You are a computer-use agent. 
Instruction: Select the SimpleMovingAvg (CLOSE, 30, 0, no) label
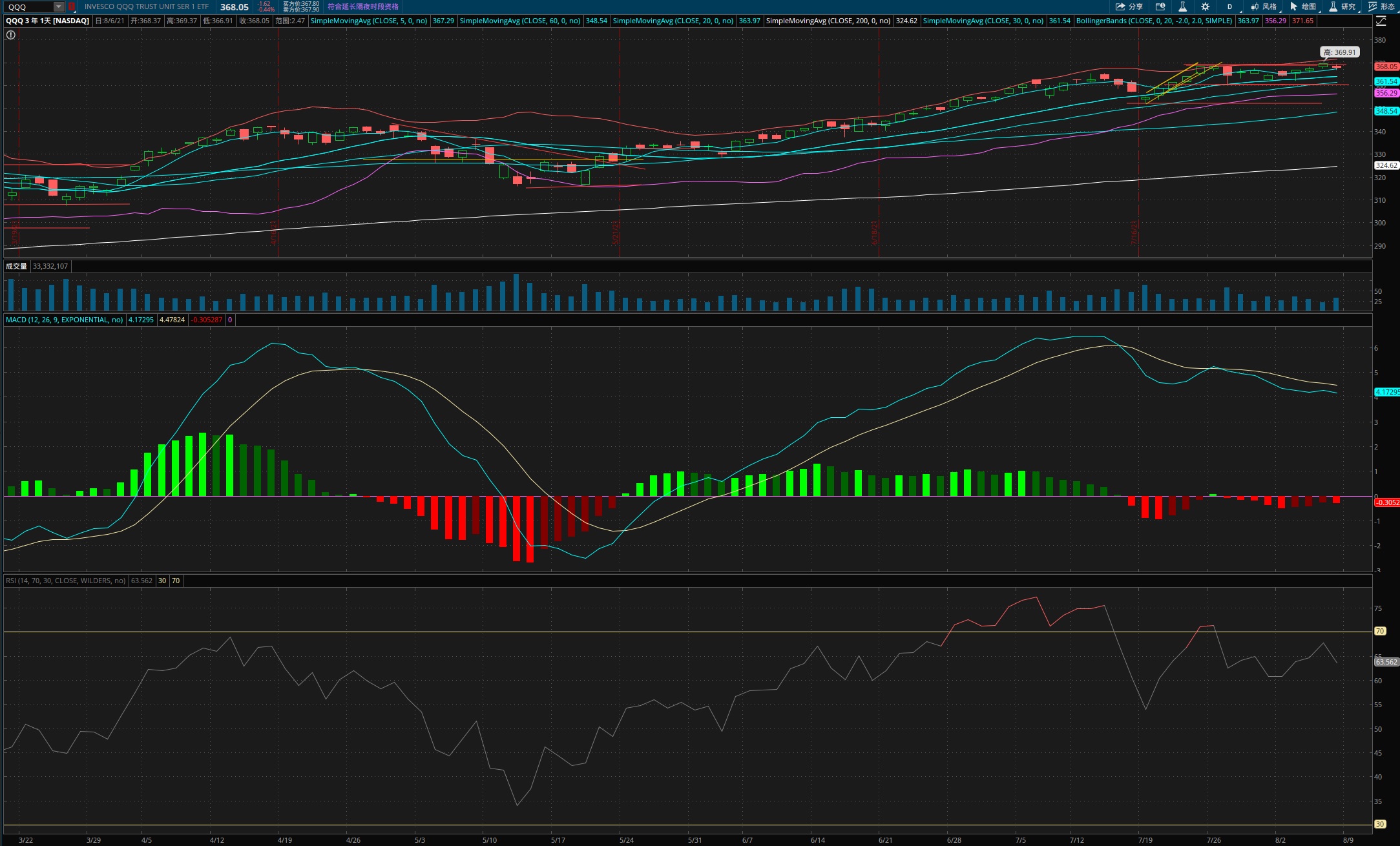[983, 21]
